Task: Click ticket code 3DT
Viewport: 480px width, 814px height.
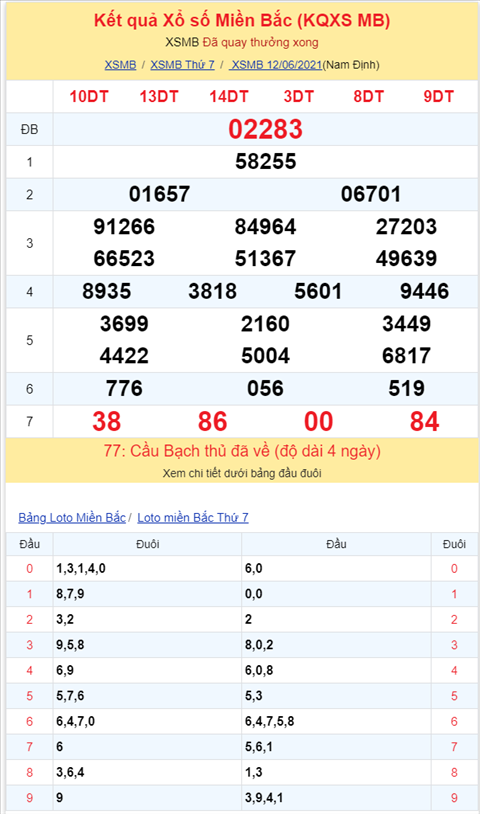Action: coord(299,97)
